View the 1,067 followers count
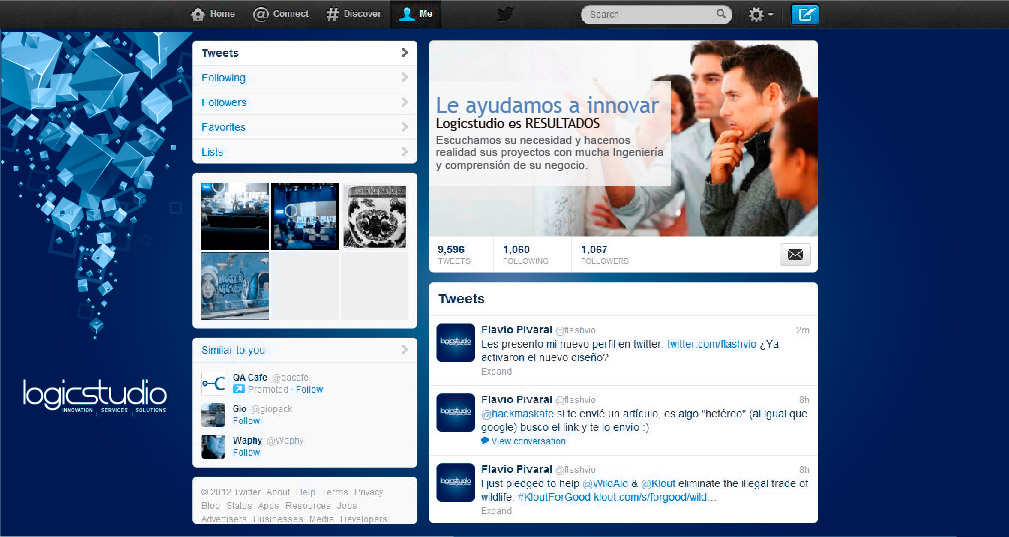Viewport: 1009px width, 537px height. tap(605, 255)
